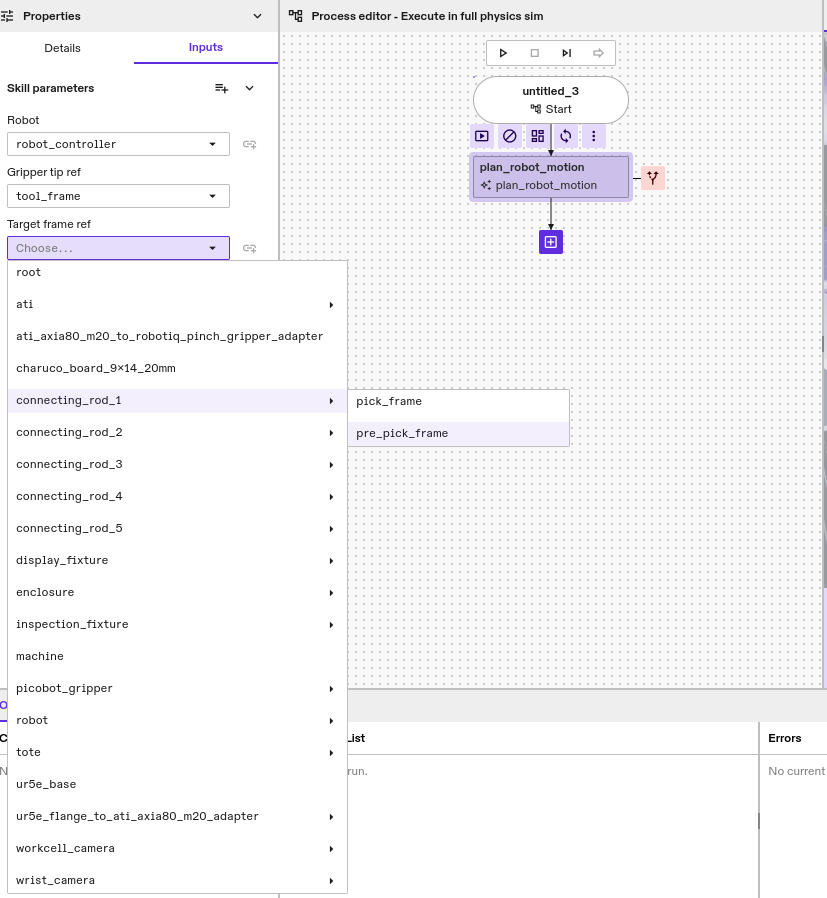Click the run-from-node icon above plan_robot_motion
This screenshot has width=827, height=898.
[x=482, y=136]
